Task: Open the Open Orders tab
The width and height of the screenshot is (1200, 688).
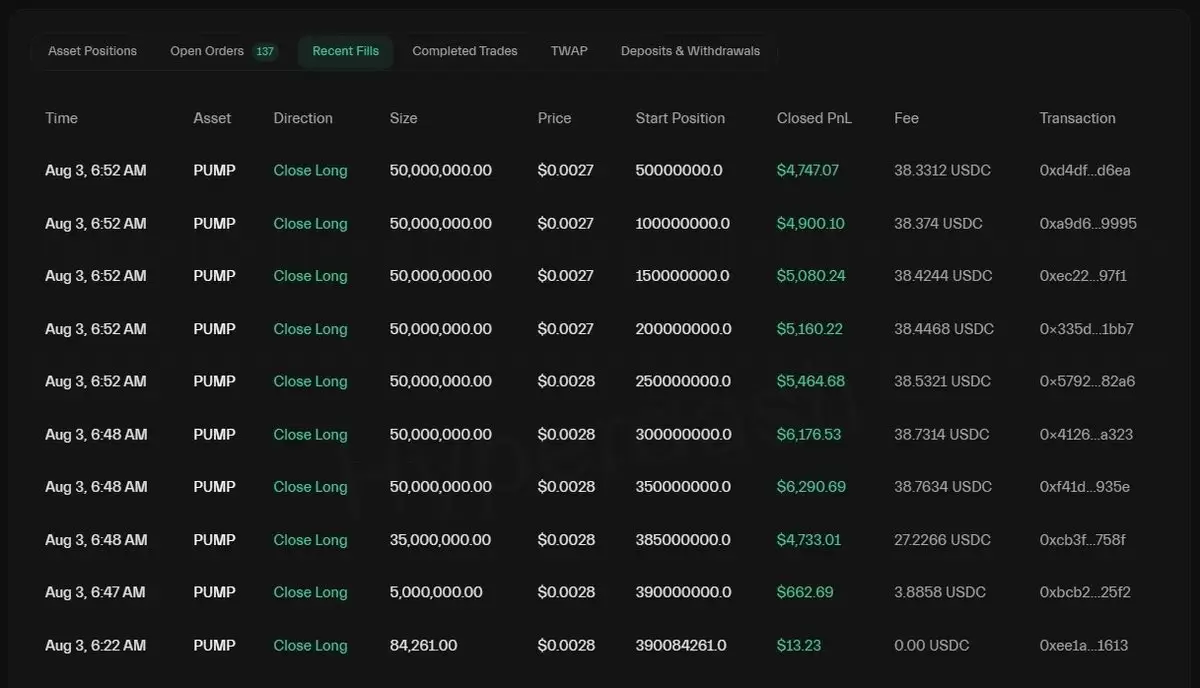Action: coord(222,51)
